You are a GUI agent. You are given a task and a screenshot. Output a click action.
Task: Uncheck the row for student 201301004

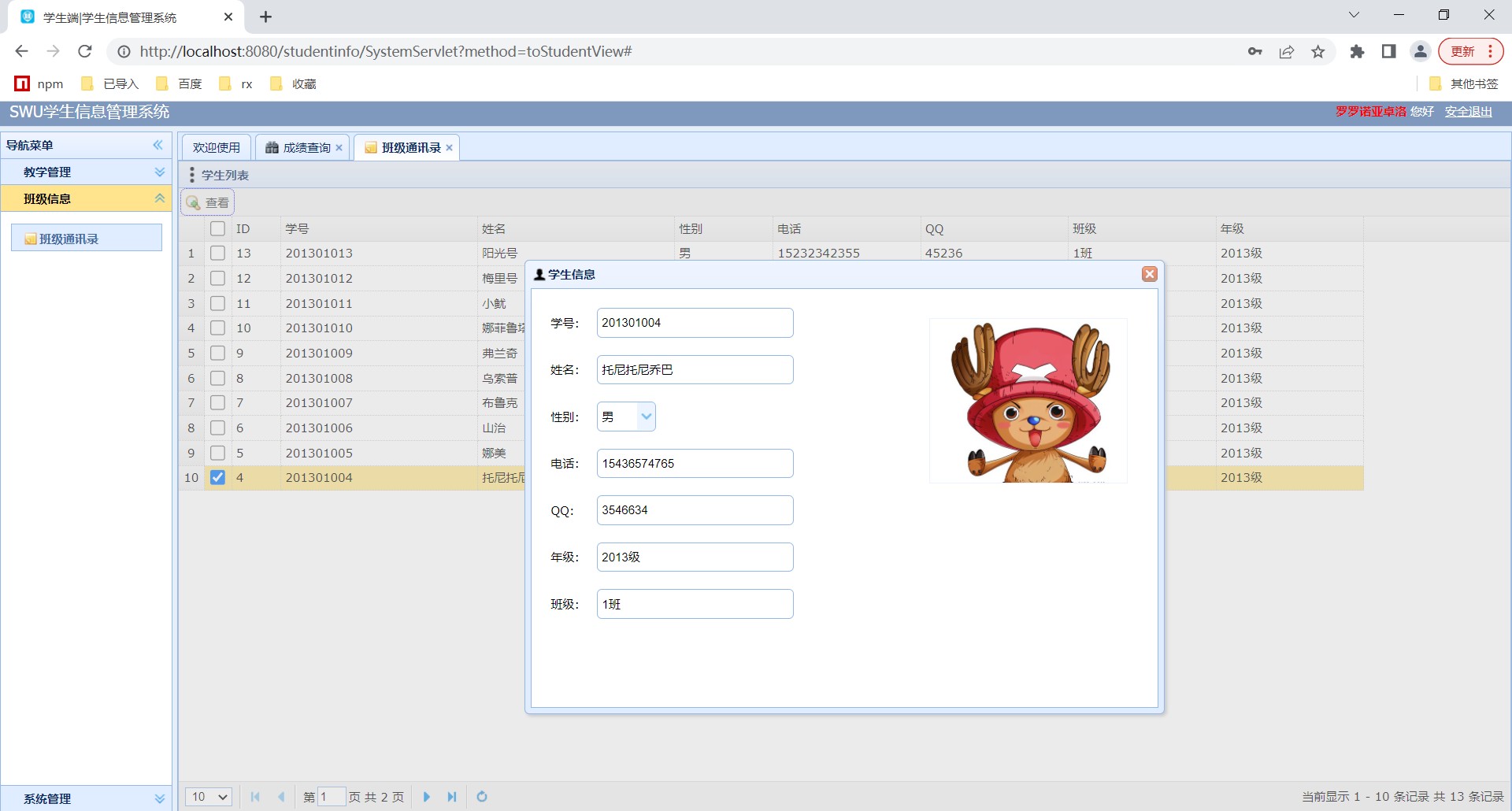tap(218, 477)
